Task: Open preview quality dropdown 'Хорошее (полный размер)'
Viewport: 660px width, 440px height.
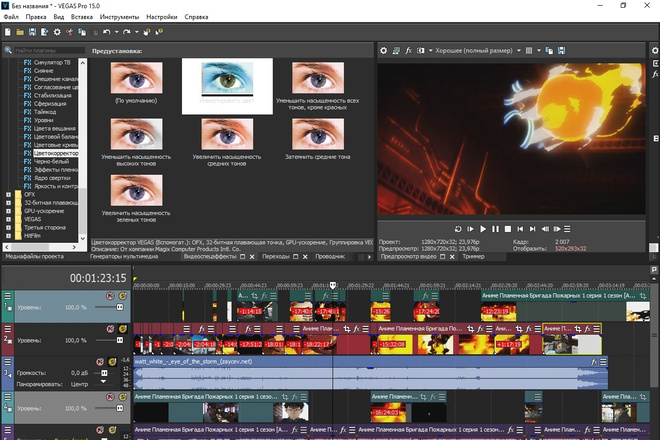Action: 478,51
